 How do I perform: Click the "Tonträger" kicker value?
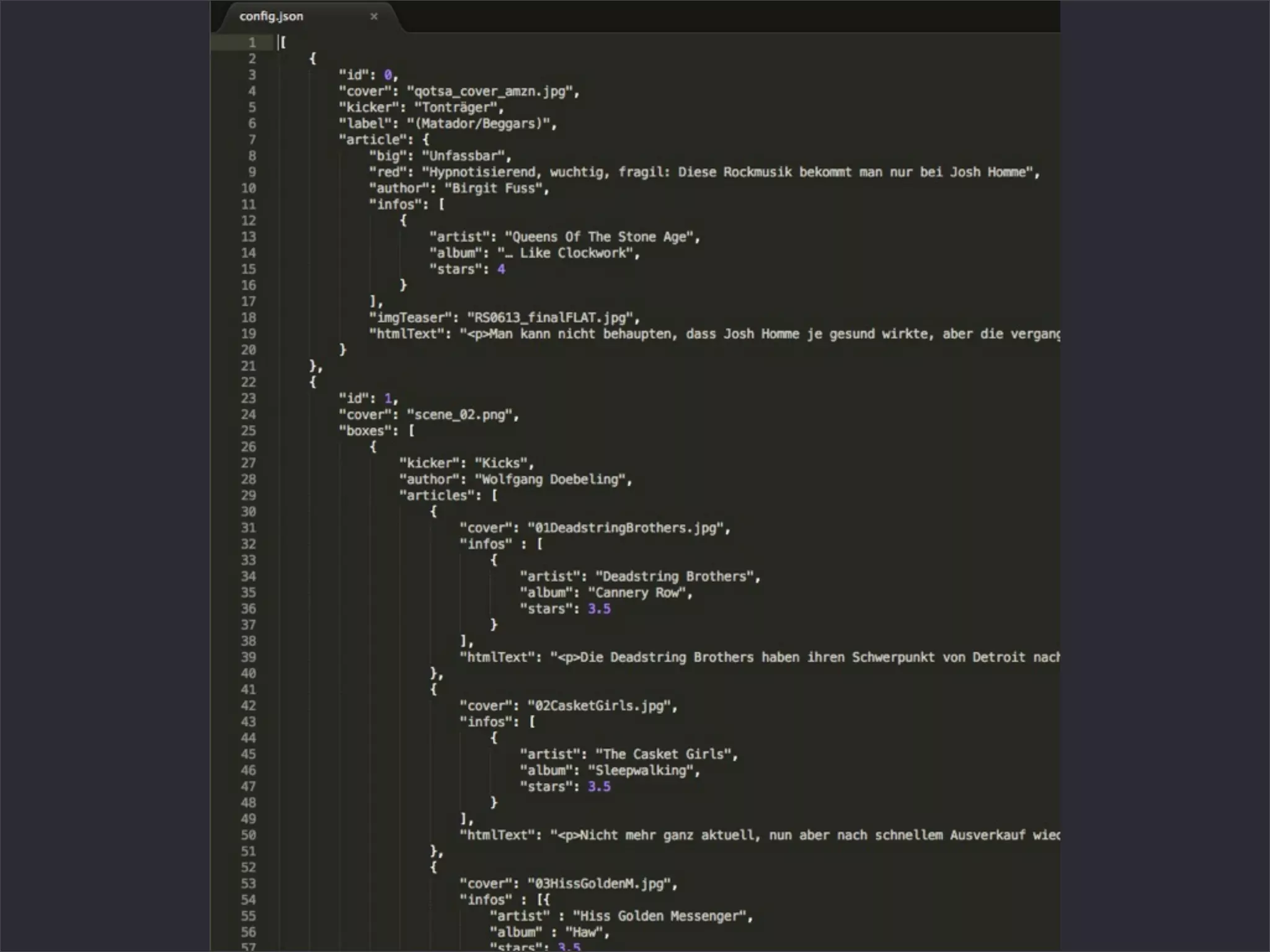click(455, 108)
